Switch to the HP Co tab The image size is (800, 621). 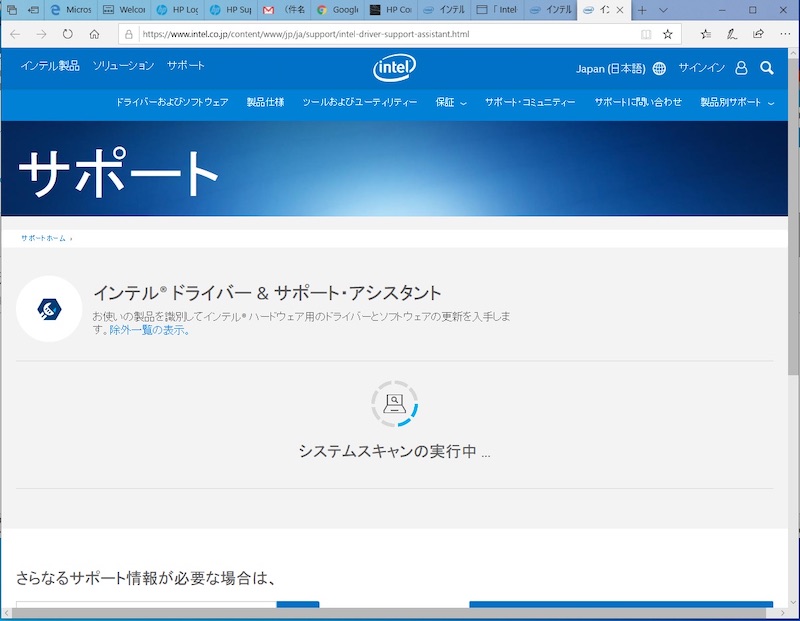[x=391, y=10]
